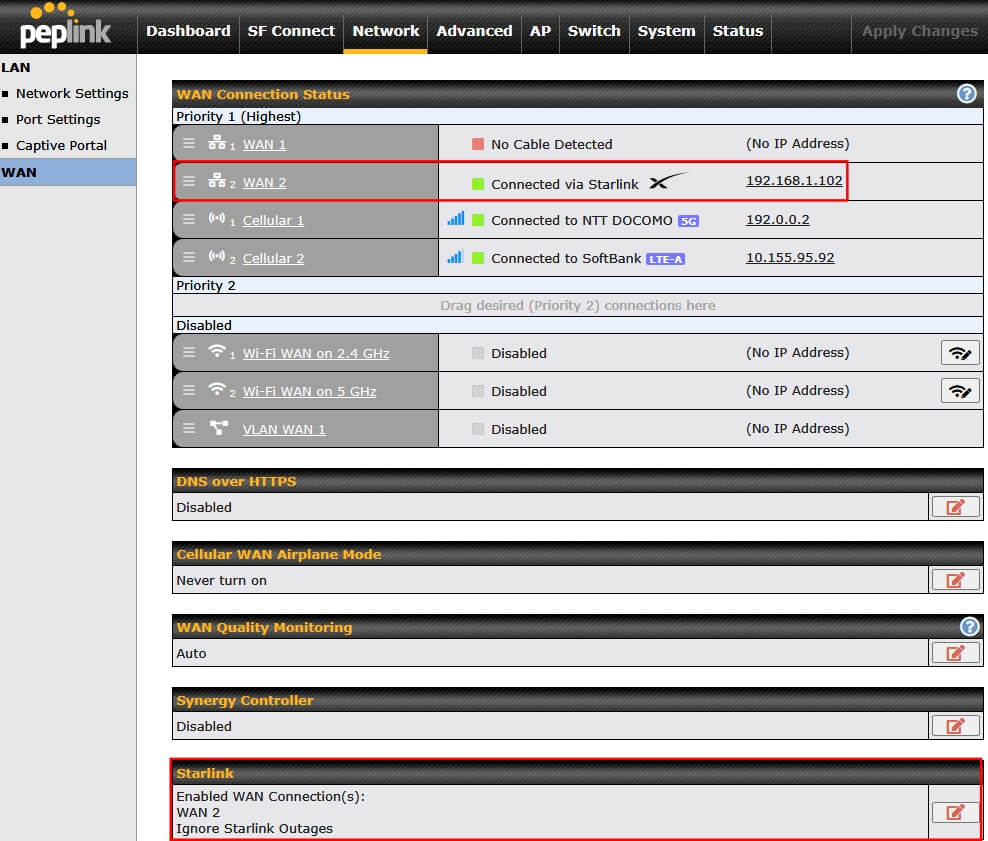The height and width of the screenshot is (841, 988).
Task: Open wireless networks for Wi-Fi WAN 2.4 GHz
Action: click(960, 353)
